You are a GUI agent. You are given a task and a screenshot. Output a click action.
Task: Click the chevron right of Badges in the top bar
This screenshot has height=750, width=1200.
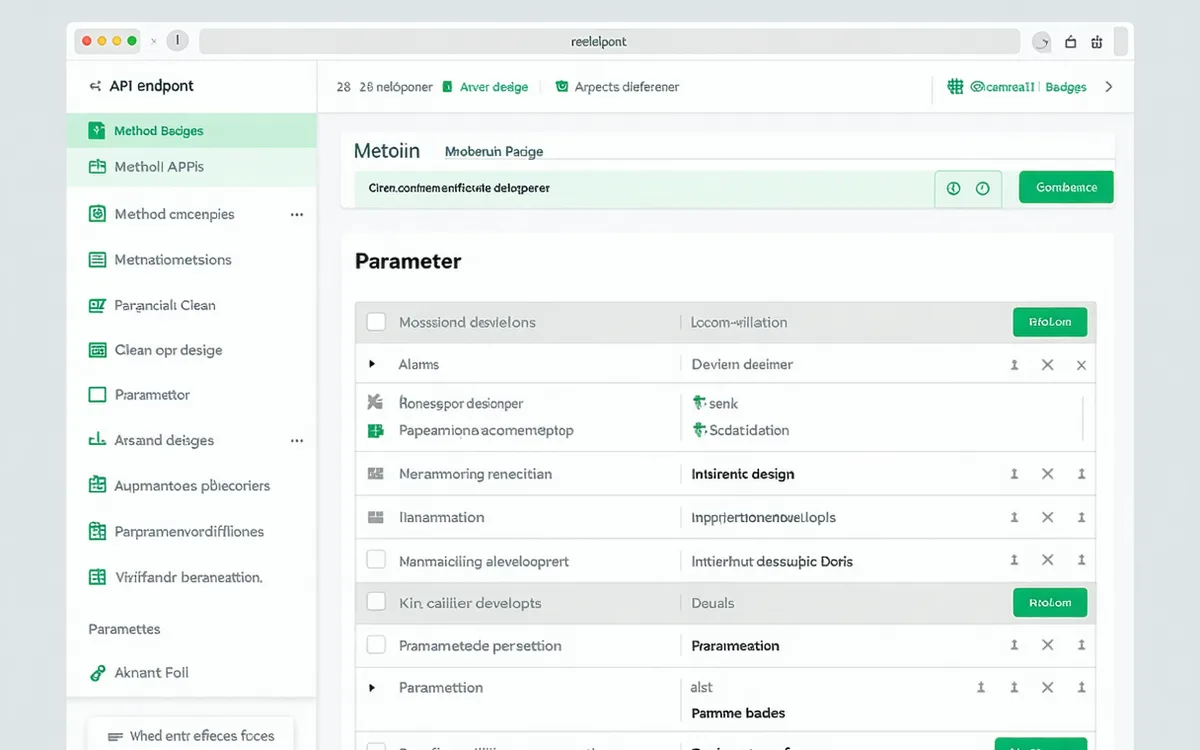click(1108, 87)
